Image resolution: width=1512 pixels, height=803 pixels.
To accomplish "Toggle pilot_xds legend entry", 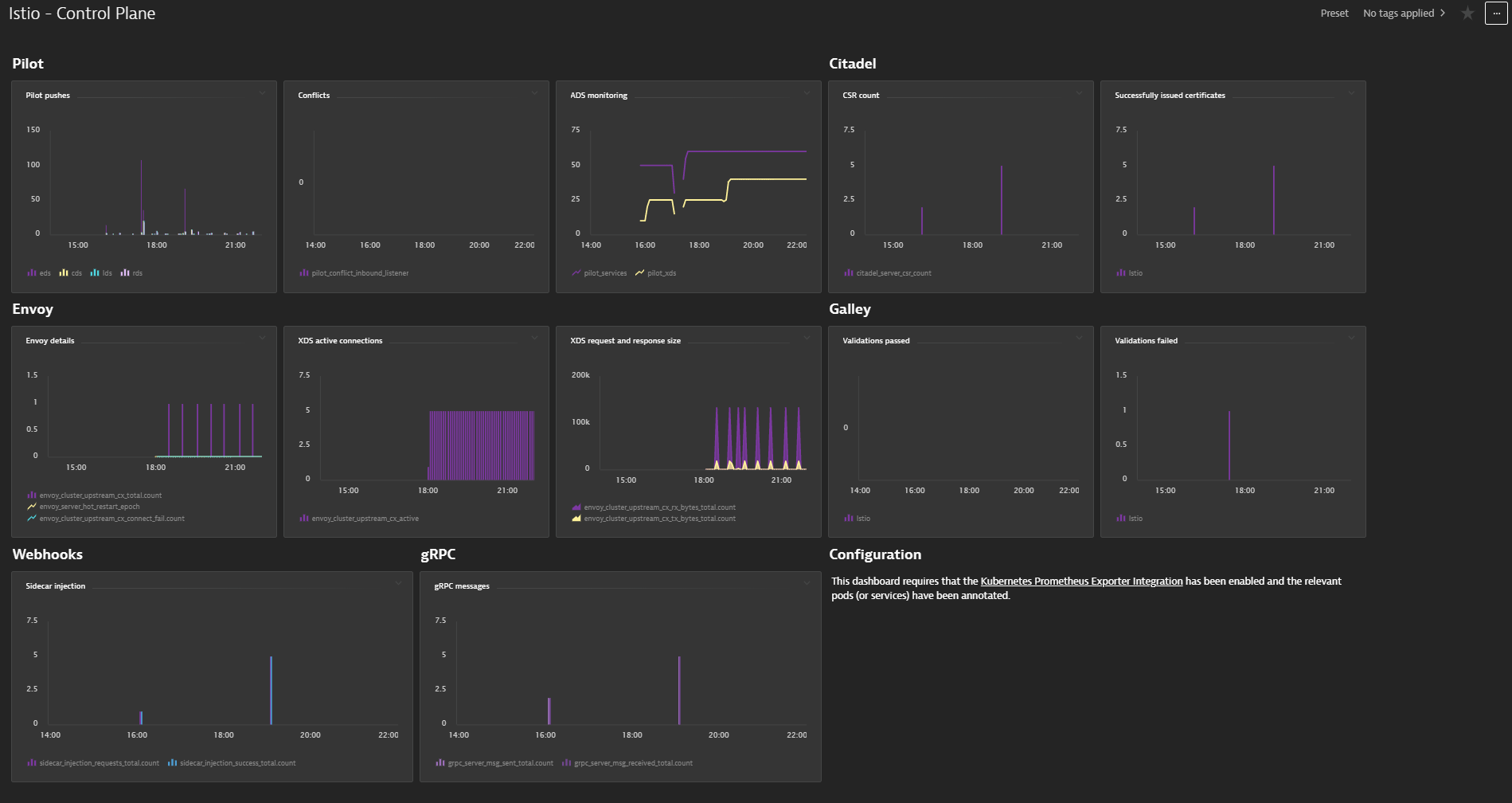I will 656,273.
